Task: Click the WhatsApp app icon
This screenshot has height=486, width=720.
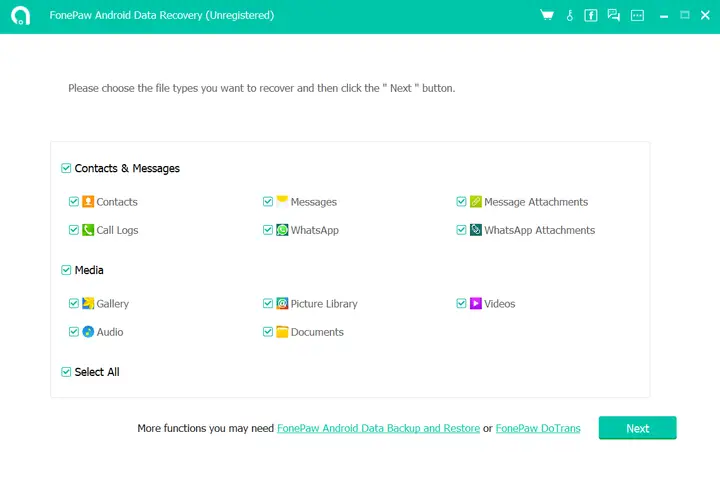Action: 282,230
